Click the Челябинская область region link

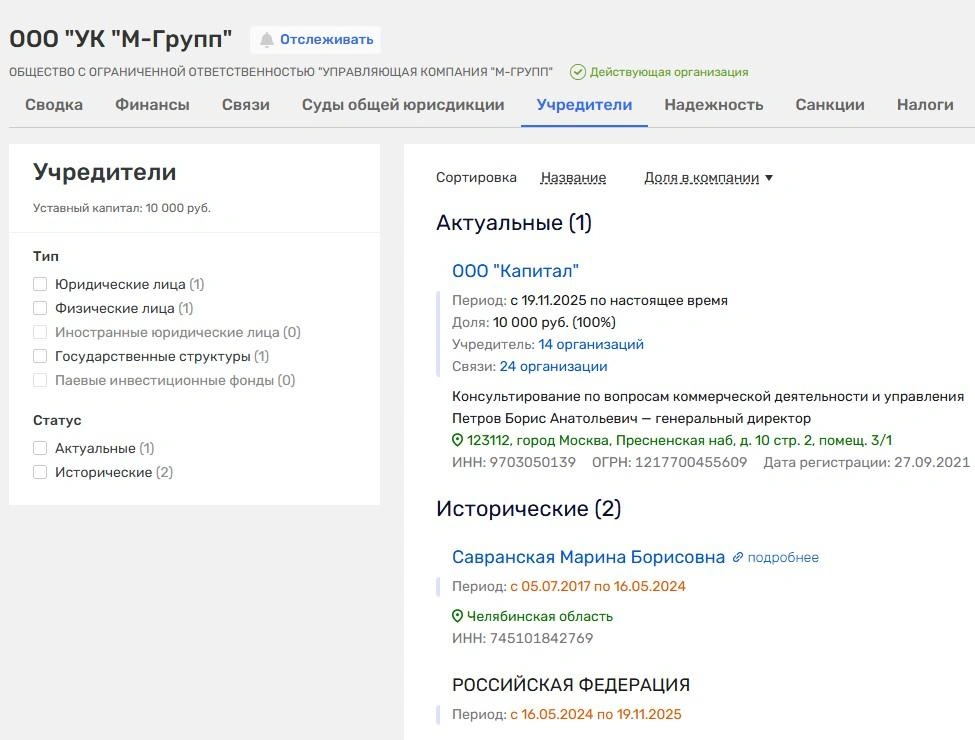pyautogui.click(x=540, y=616)
